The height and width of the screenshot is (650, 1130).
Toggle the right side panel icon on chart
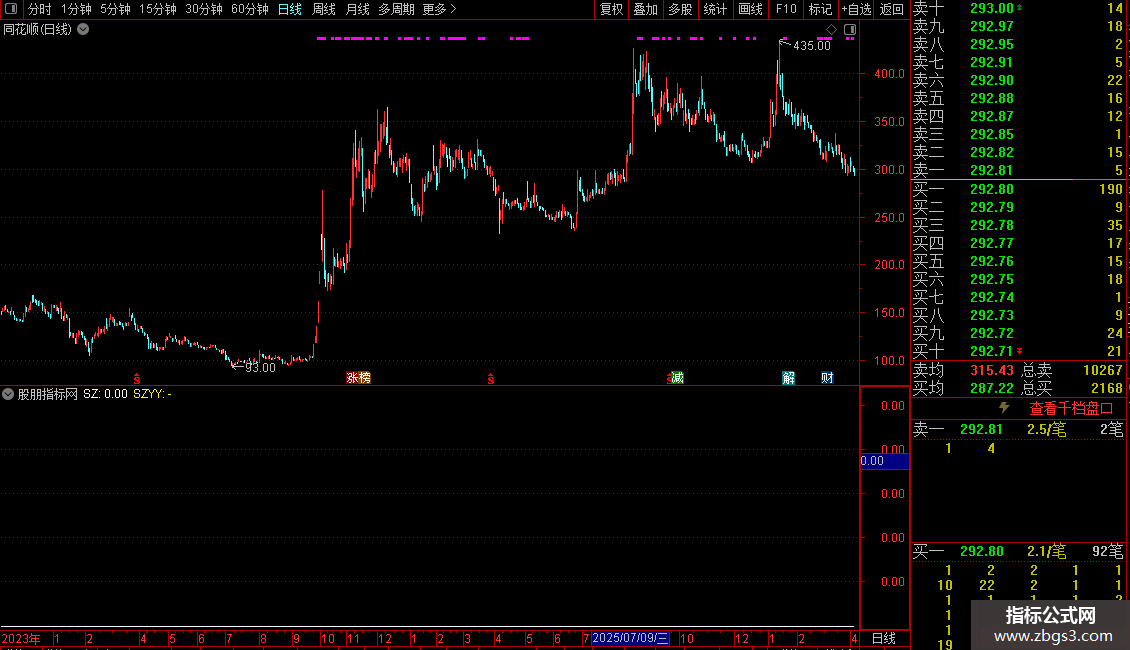coord(850,30)
